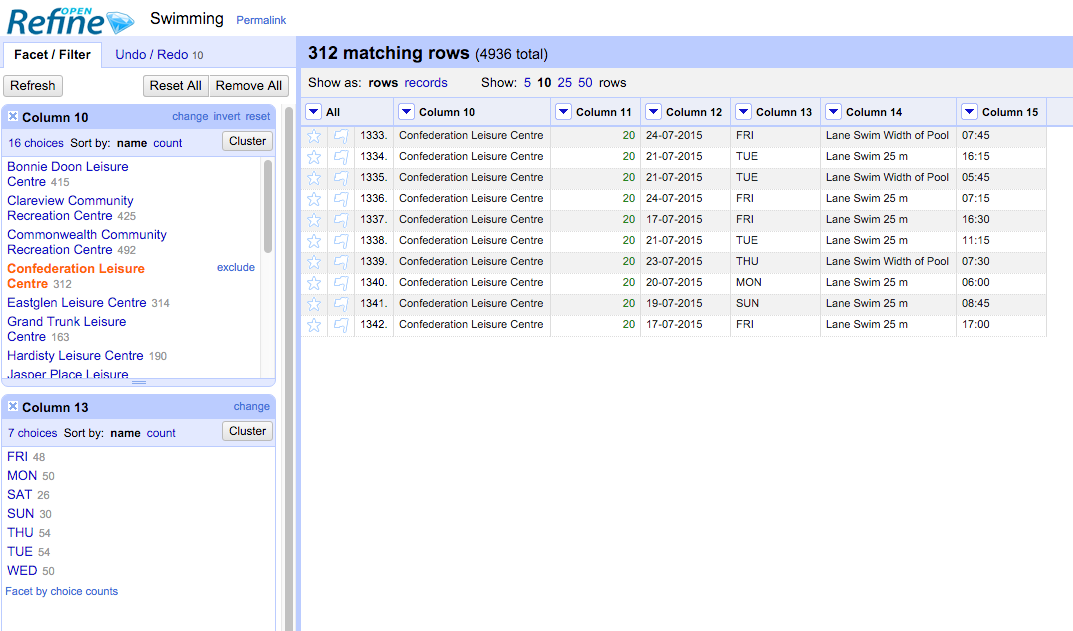Click the Reset All button

click(x=175, y=86)
